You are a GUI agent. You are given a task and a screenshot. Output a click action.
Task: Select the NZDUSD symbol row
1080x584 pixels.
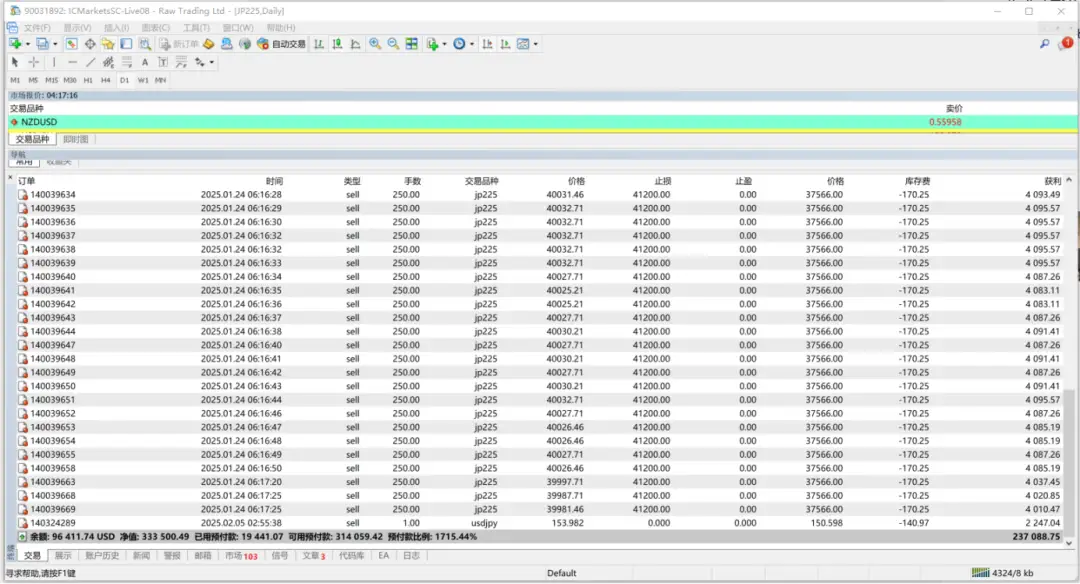(x=543, y=122)
